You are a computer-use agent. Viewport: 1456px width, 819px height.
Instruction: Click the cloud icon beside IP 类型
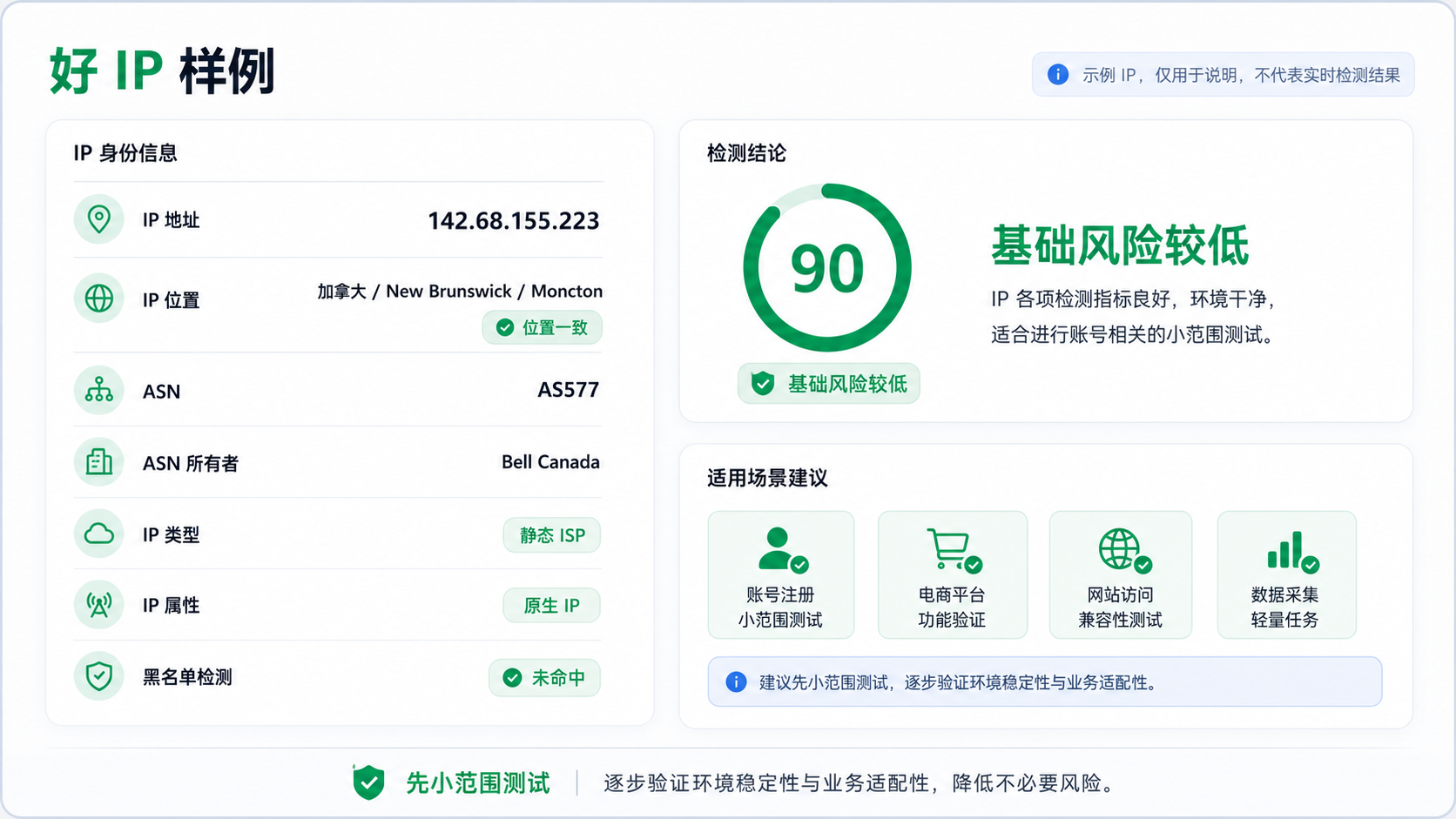[99, 534]
